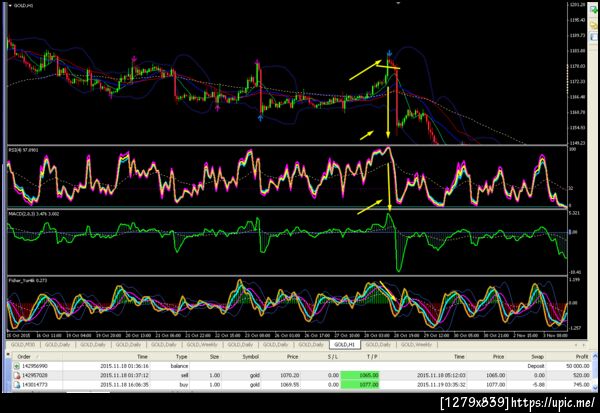The width and height of the screenshot is (600, 413).
Task: Click the S / L column header
Action: [333, 357]
